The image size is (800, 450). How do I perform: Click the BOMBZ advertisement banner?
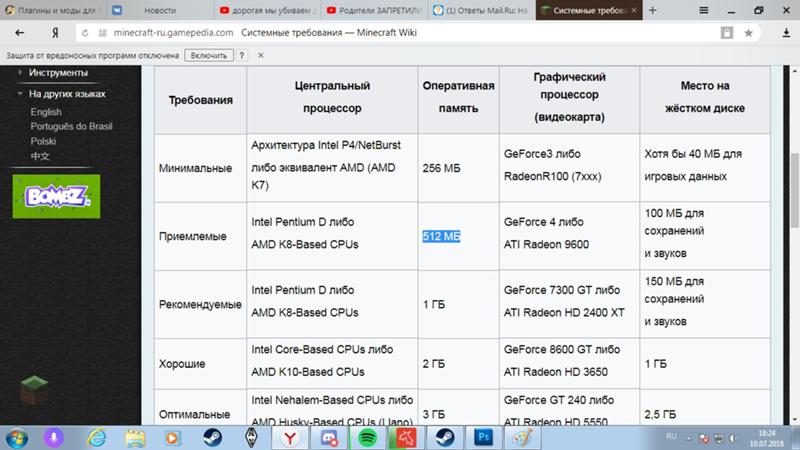pyautogui.click(x=56, y=196)
